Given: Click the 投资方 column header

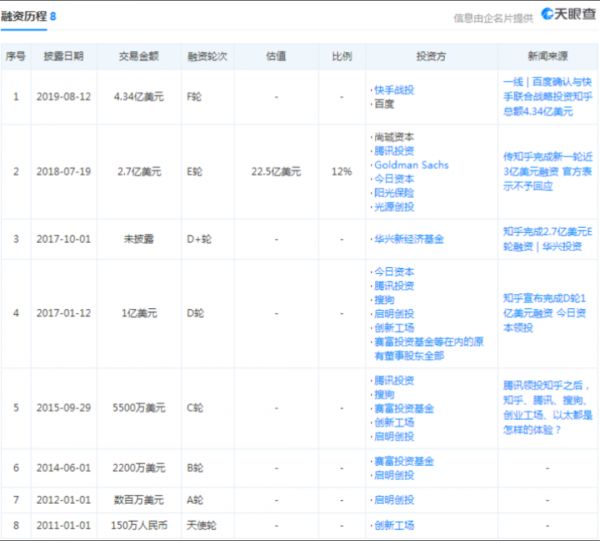Looking at the screenshot, I should click(x=433, y=56).
